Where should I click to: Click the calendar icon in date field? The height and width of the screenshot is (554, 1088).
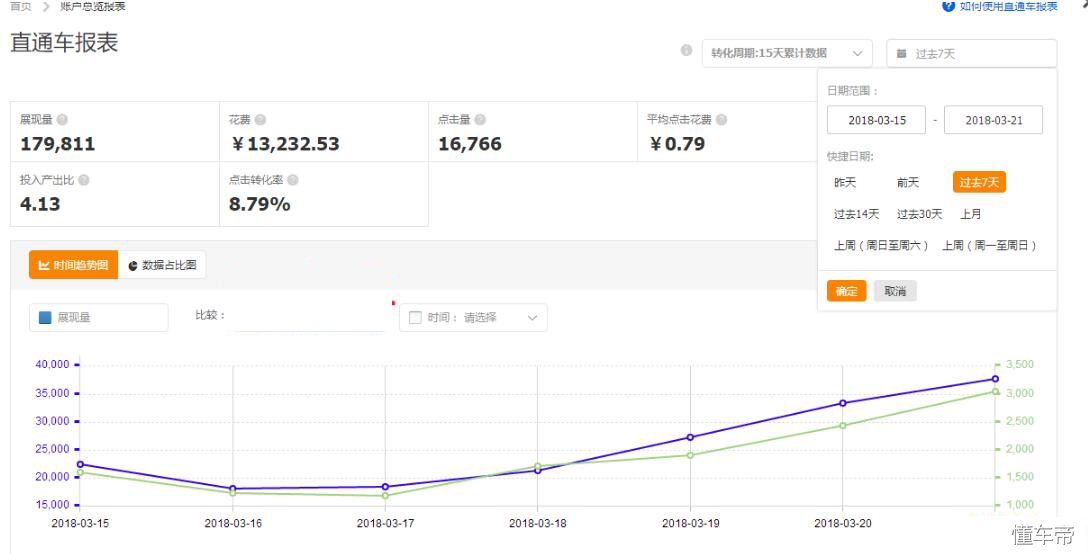(x=901, y=53)
